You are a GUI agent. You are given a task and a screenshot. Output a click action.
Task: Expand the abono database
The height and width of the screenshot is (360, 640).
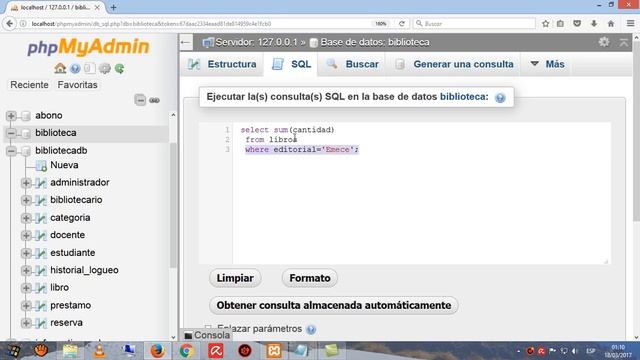11,116
